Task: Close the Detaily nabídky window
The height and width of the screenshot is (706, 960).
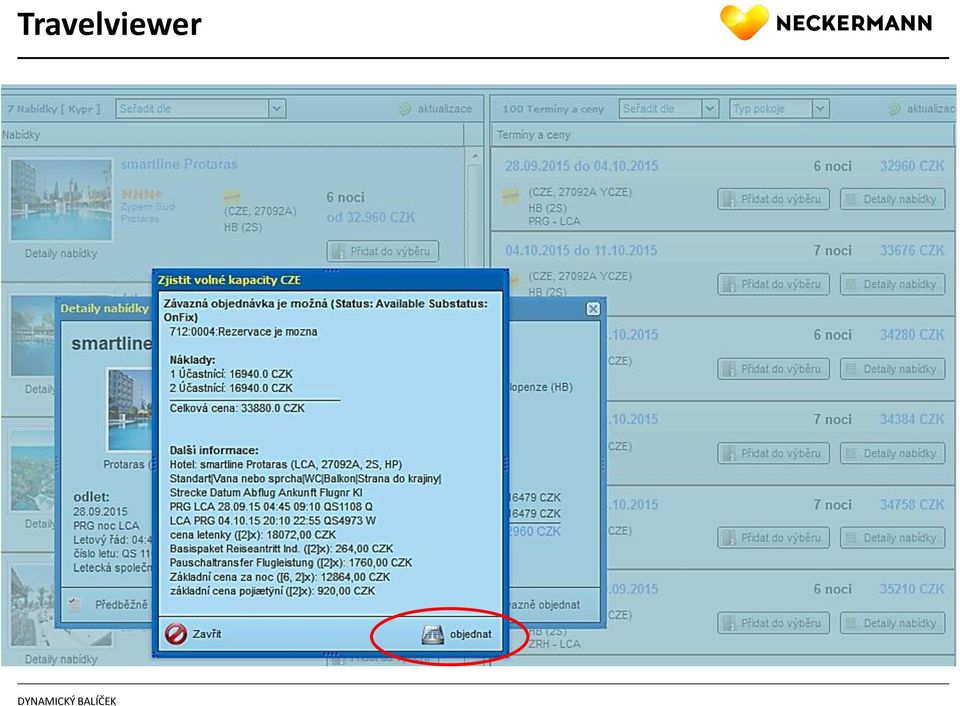Action: [593, 309]
